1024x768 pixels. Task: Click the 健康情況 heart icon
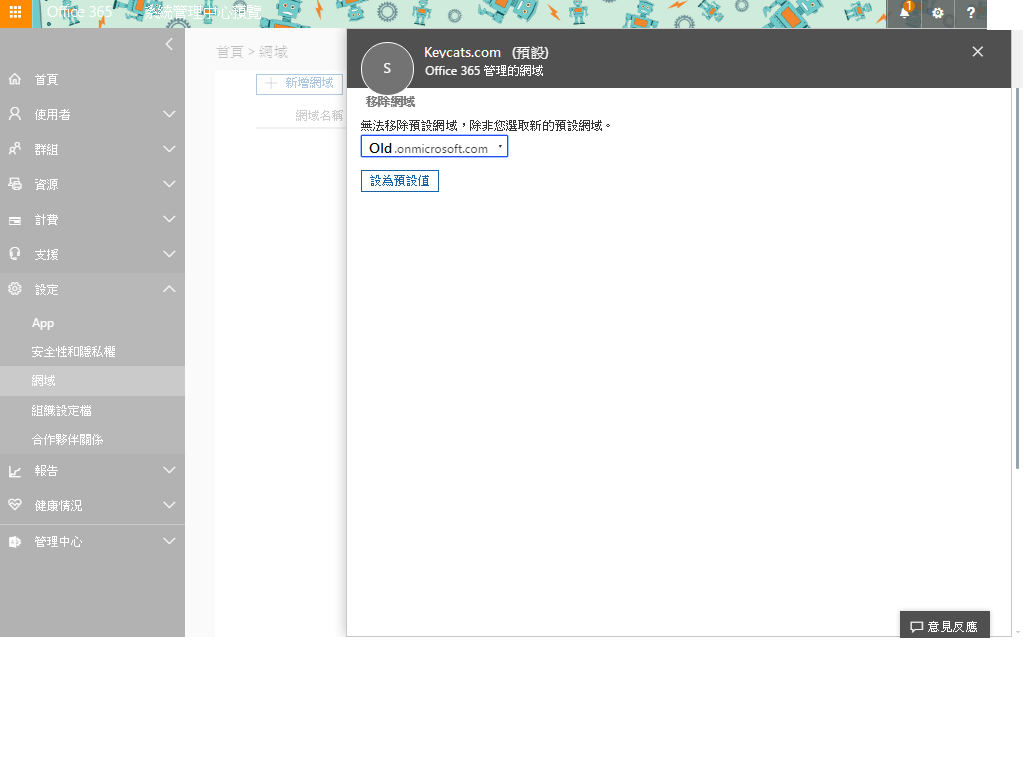coord(15,505)
